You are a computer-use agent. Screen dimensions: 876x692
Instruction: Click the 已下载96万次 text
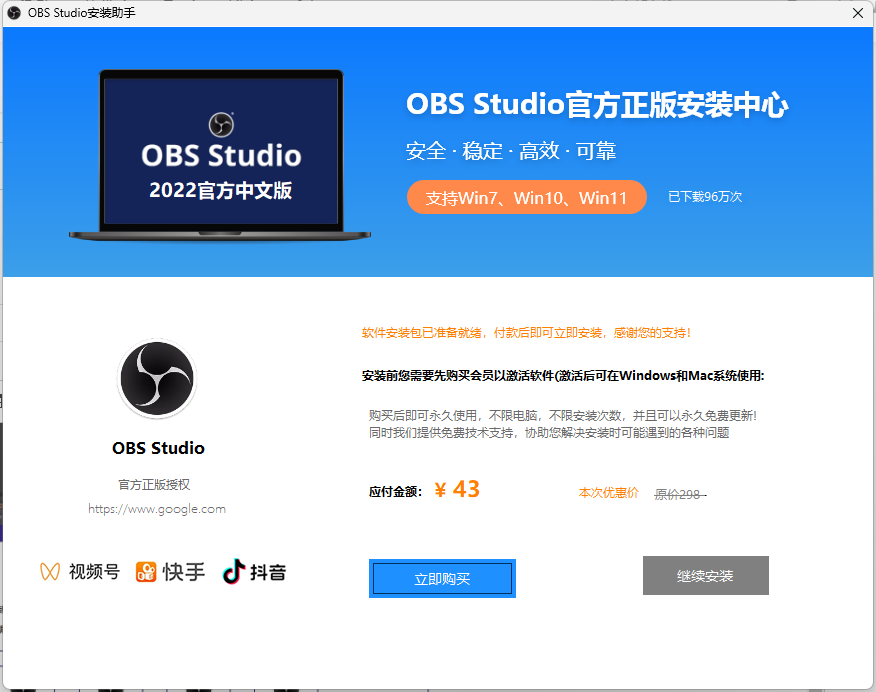(x=705, y=197)
